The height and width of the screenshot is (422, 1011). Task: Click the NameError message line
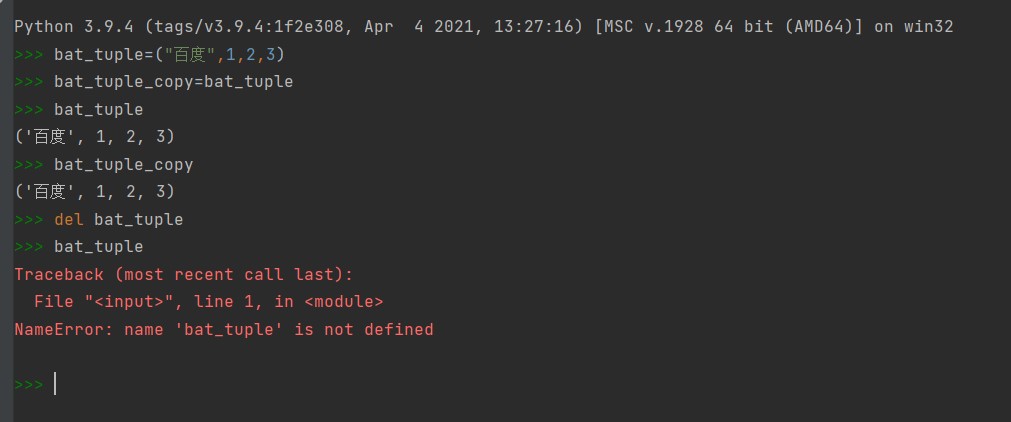pyautogui.click(x=223, y=329)
